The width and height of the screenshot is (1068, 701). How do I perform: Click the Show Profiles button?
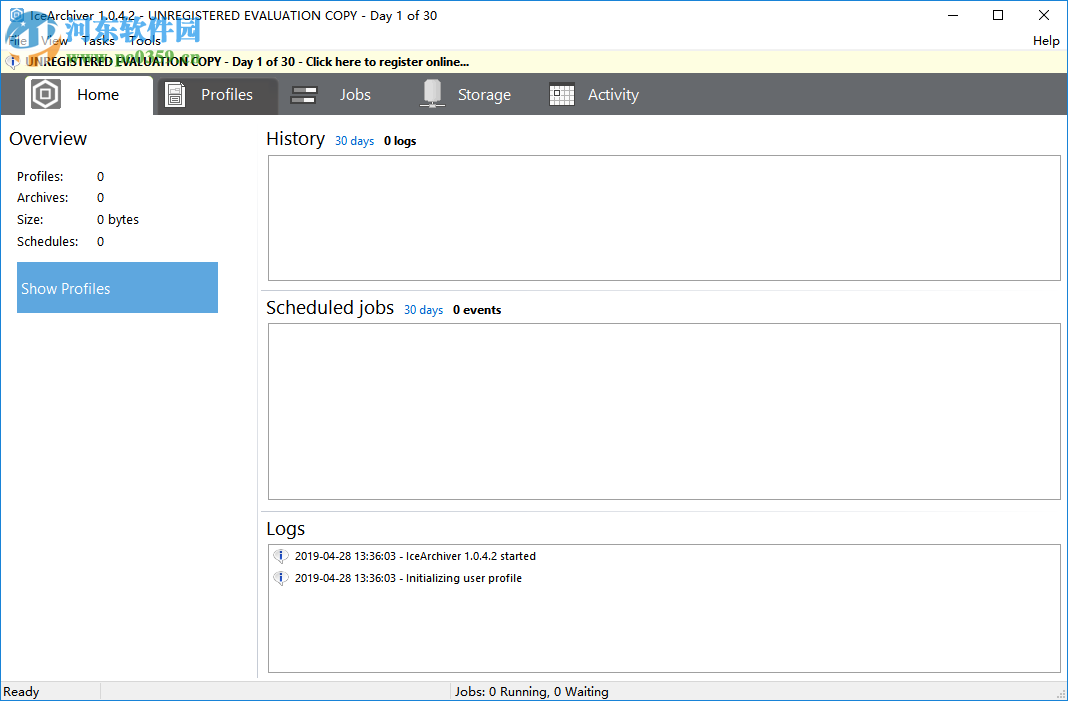(x=117, y=287)
